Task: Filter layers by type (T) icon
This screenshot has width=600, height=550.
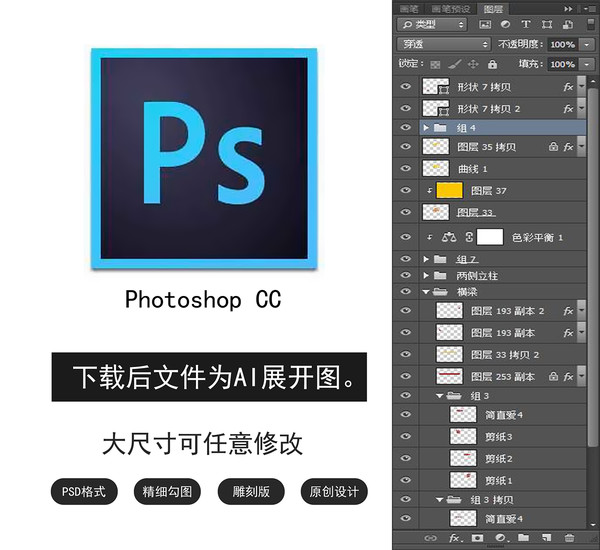Action: [526, 24]
